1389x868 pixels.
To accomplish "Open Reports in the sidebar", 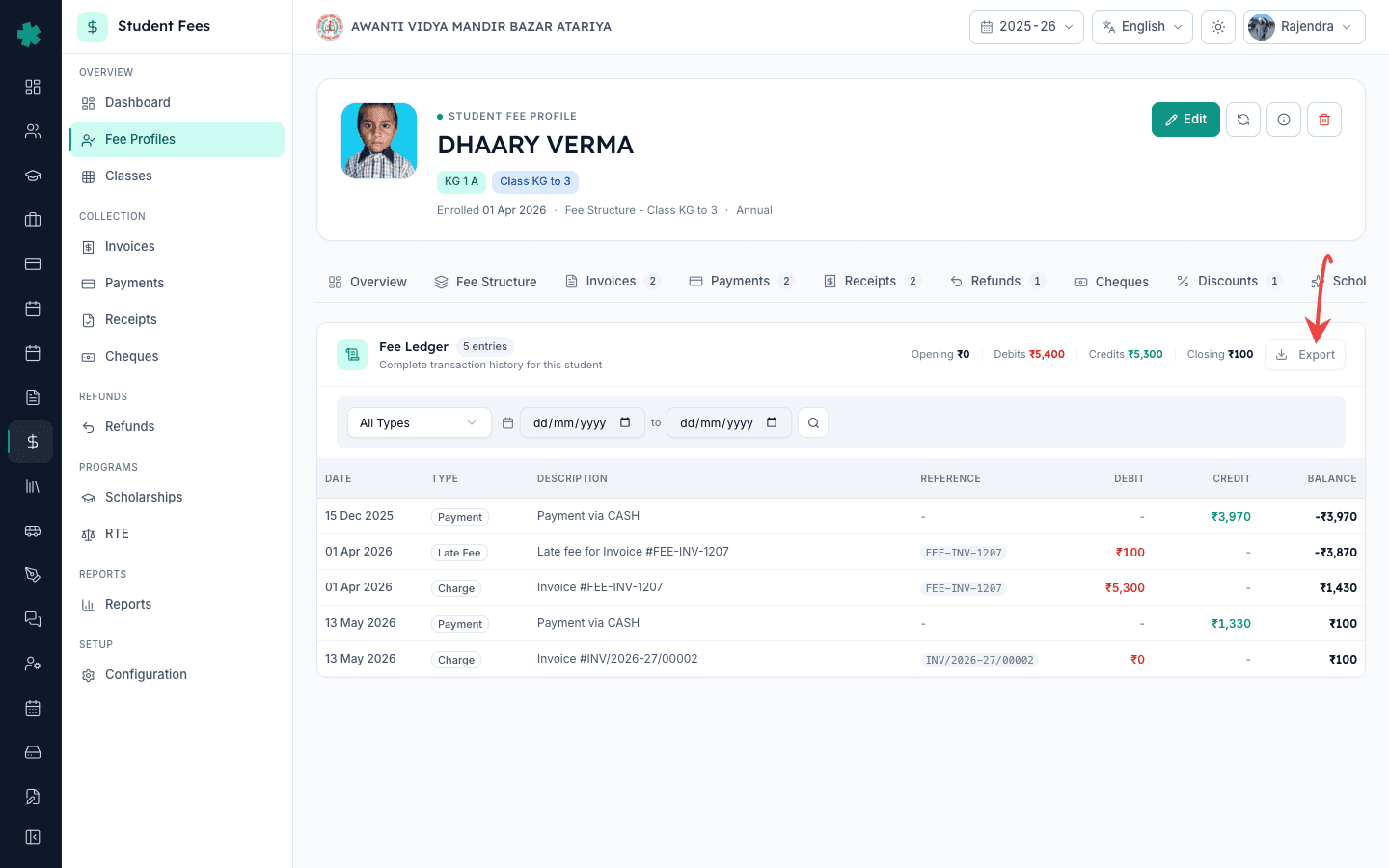I will 177,605.
